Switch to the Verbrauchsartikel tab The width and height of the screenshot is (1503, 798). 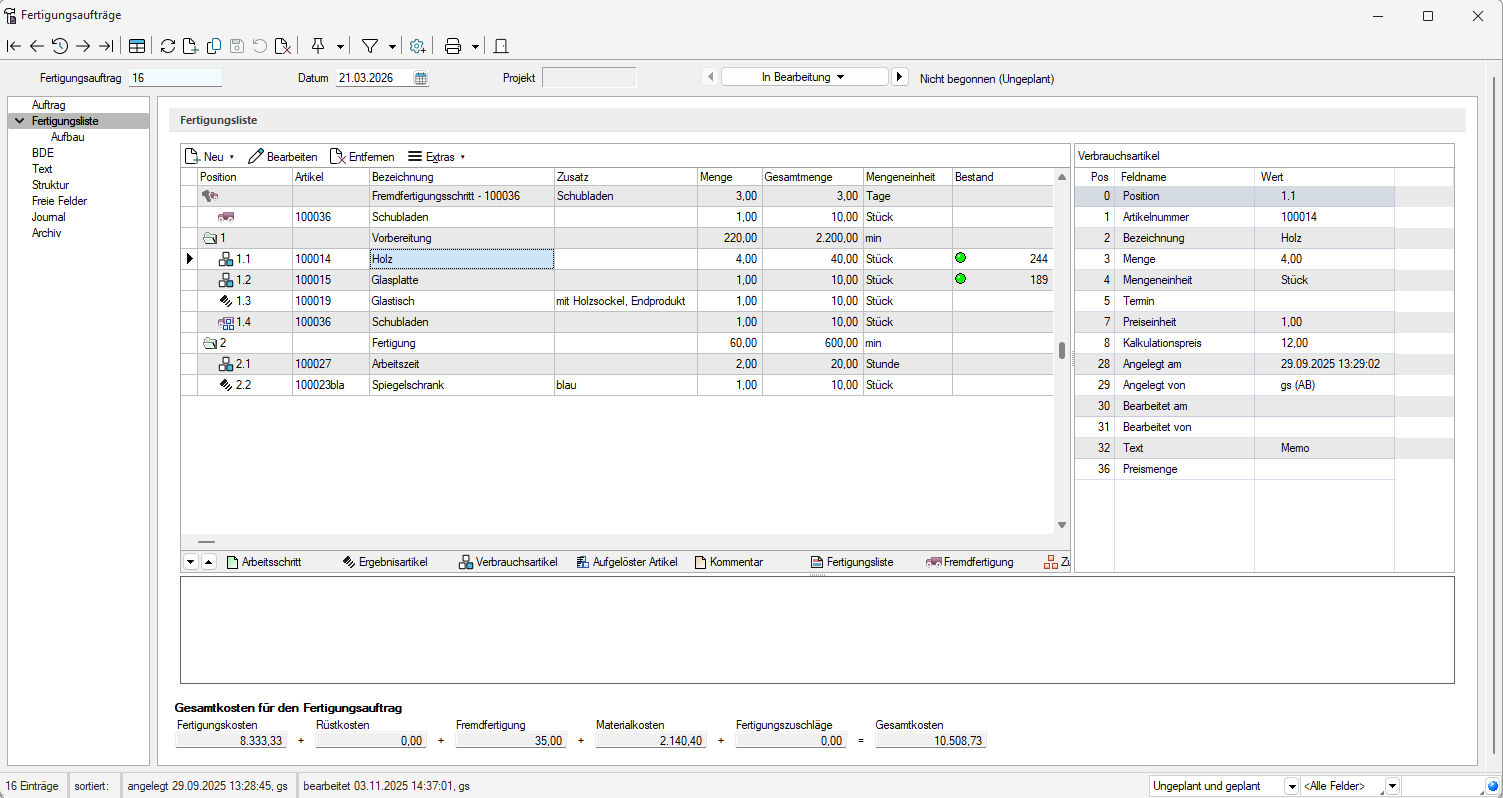[507, 562]
